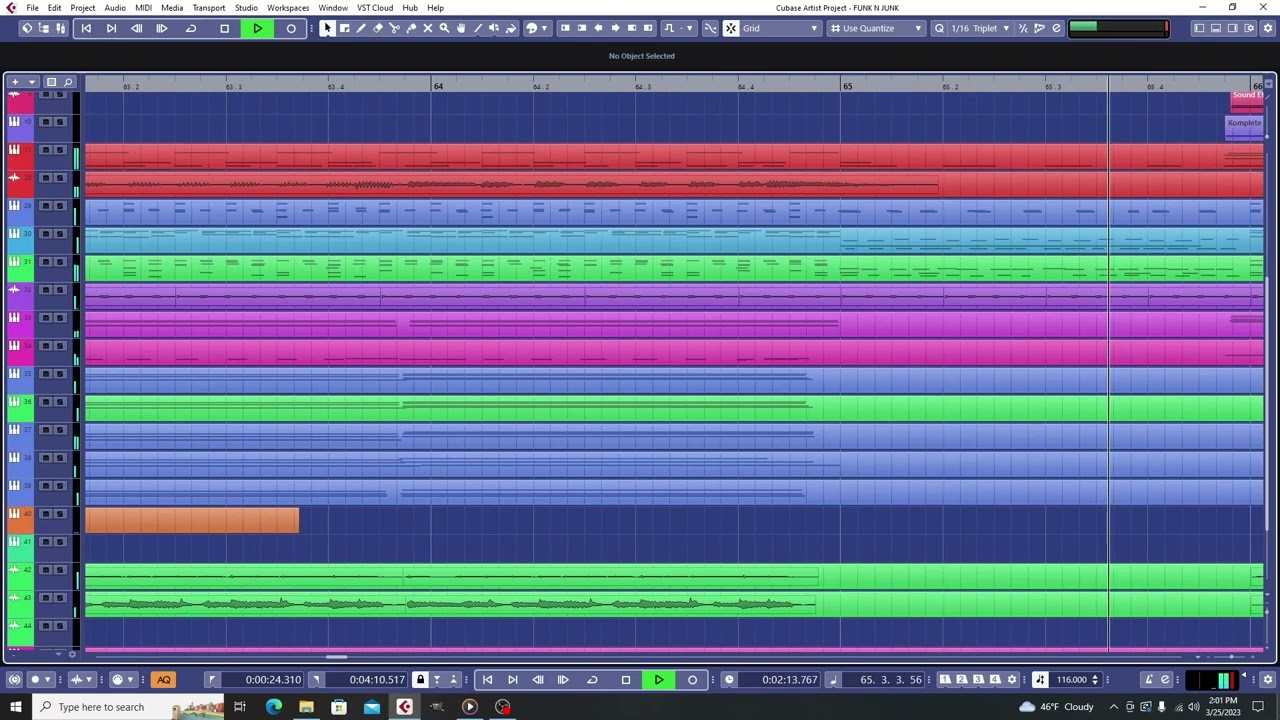
Task: Click the Add Track plus button
Action: [x=15, y=82]
